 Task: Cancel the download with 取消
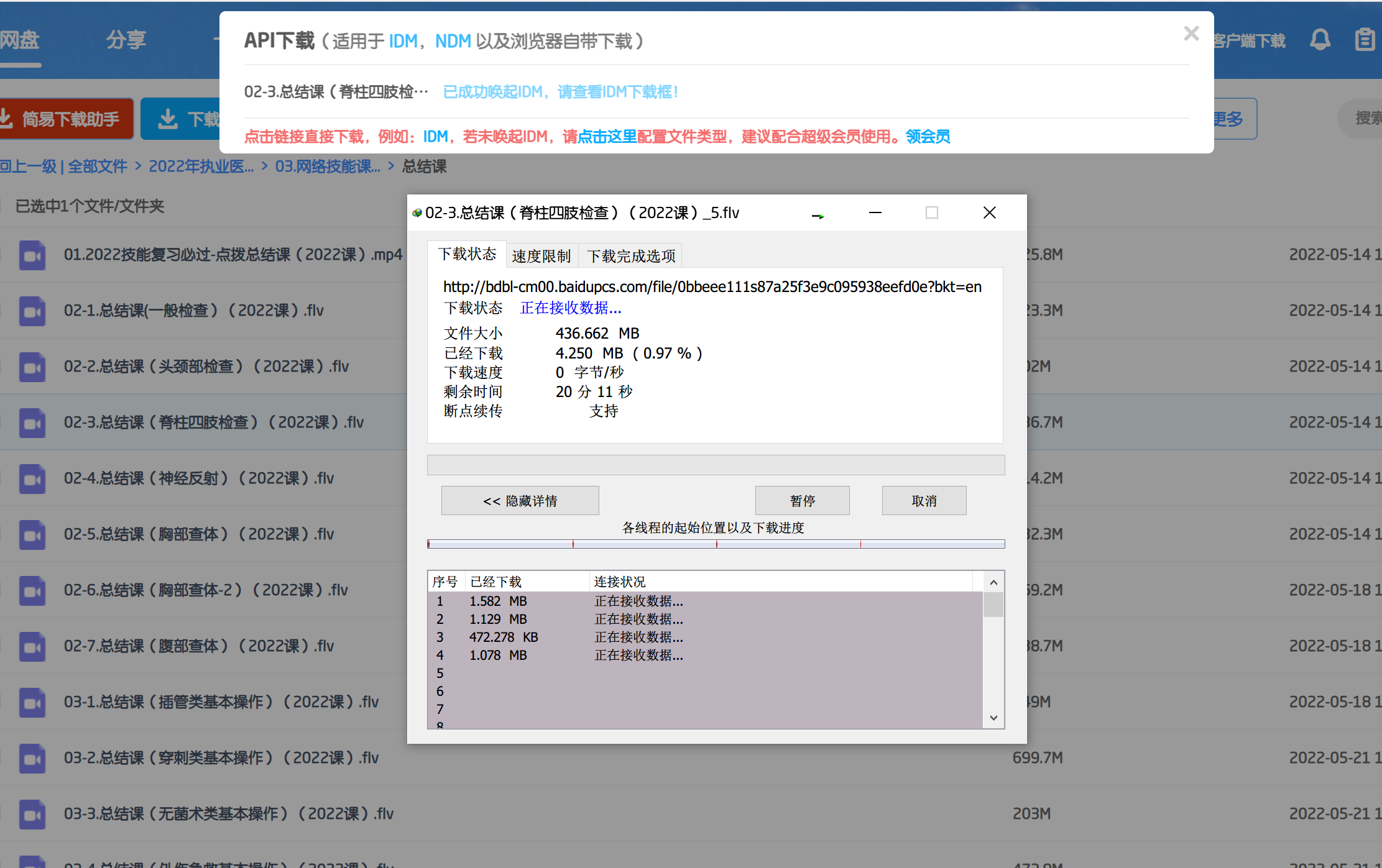(x=924, y=501)
